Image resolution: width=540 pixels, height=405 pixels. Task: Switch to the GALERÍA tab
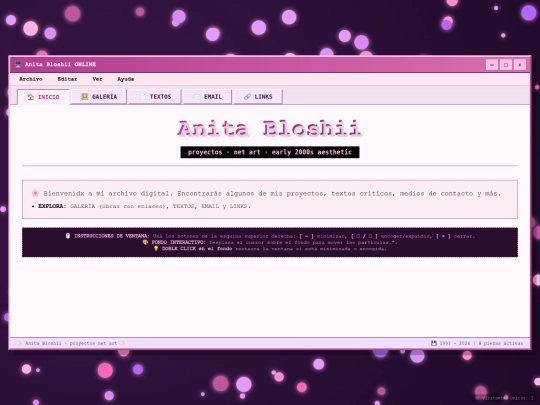point(99,96)
